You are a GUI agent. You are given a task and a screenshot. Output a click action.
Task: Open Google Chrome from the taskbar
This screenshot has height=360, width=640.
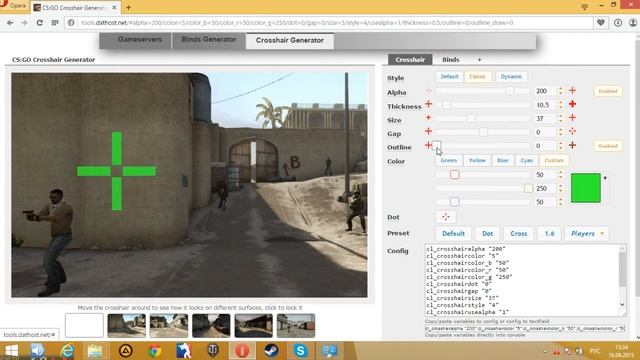click(x=155, y=351)
